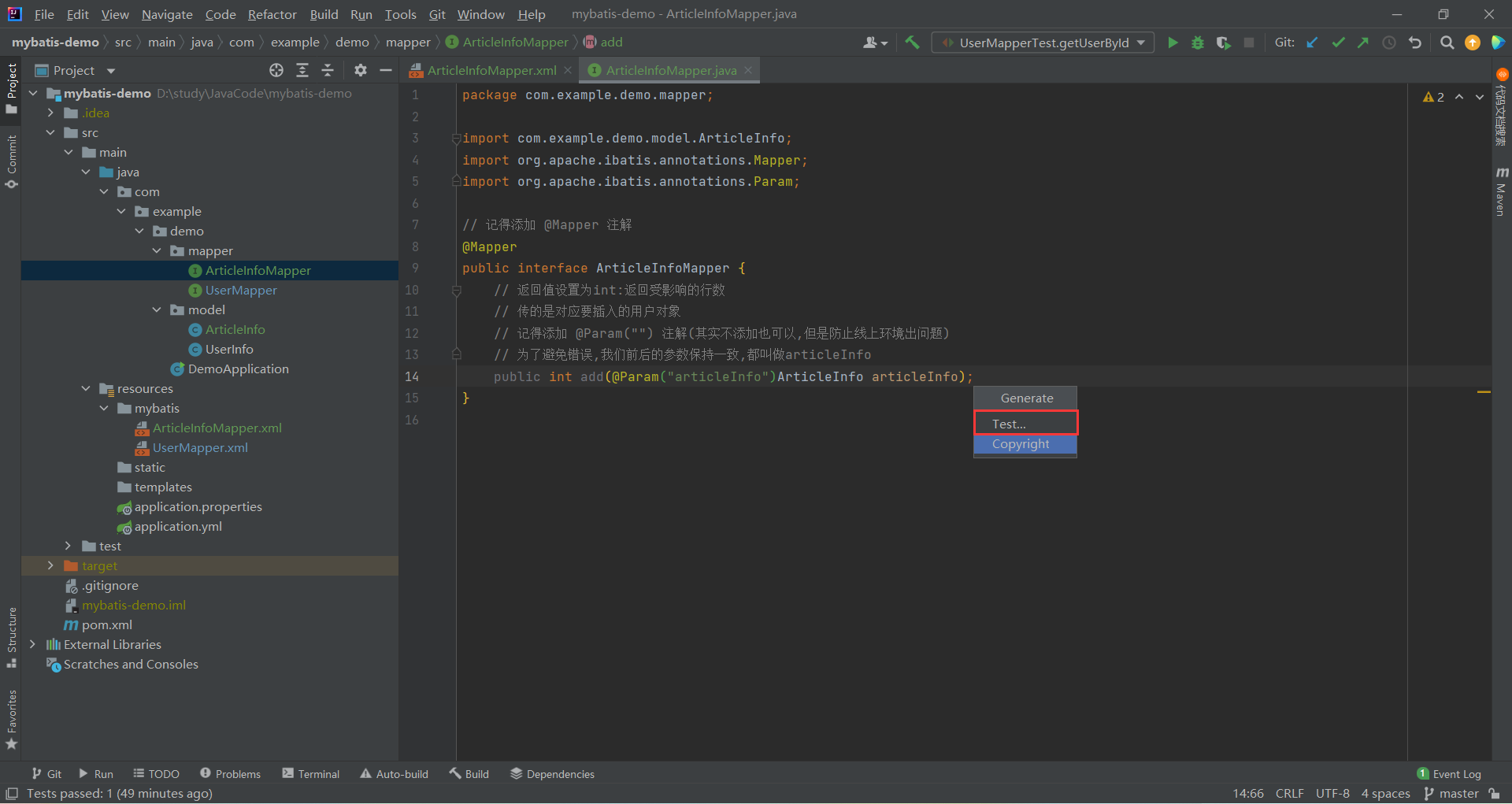Select DemoApplication in project tree
Image resolution: width=1512 pixels, height=804 pixels.
238,369
